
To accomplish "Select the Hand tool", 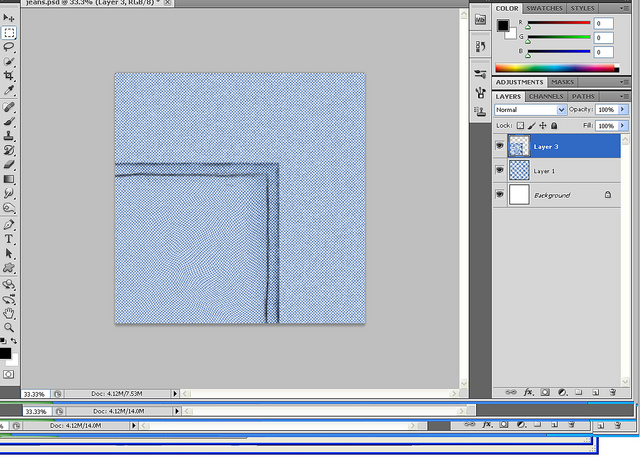I will point(9,313).
